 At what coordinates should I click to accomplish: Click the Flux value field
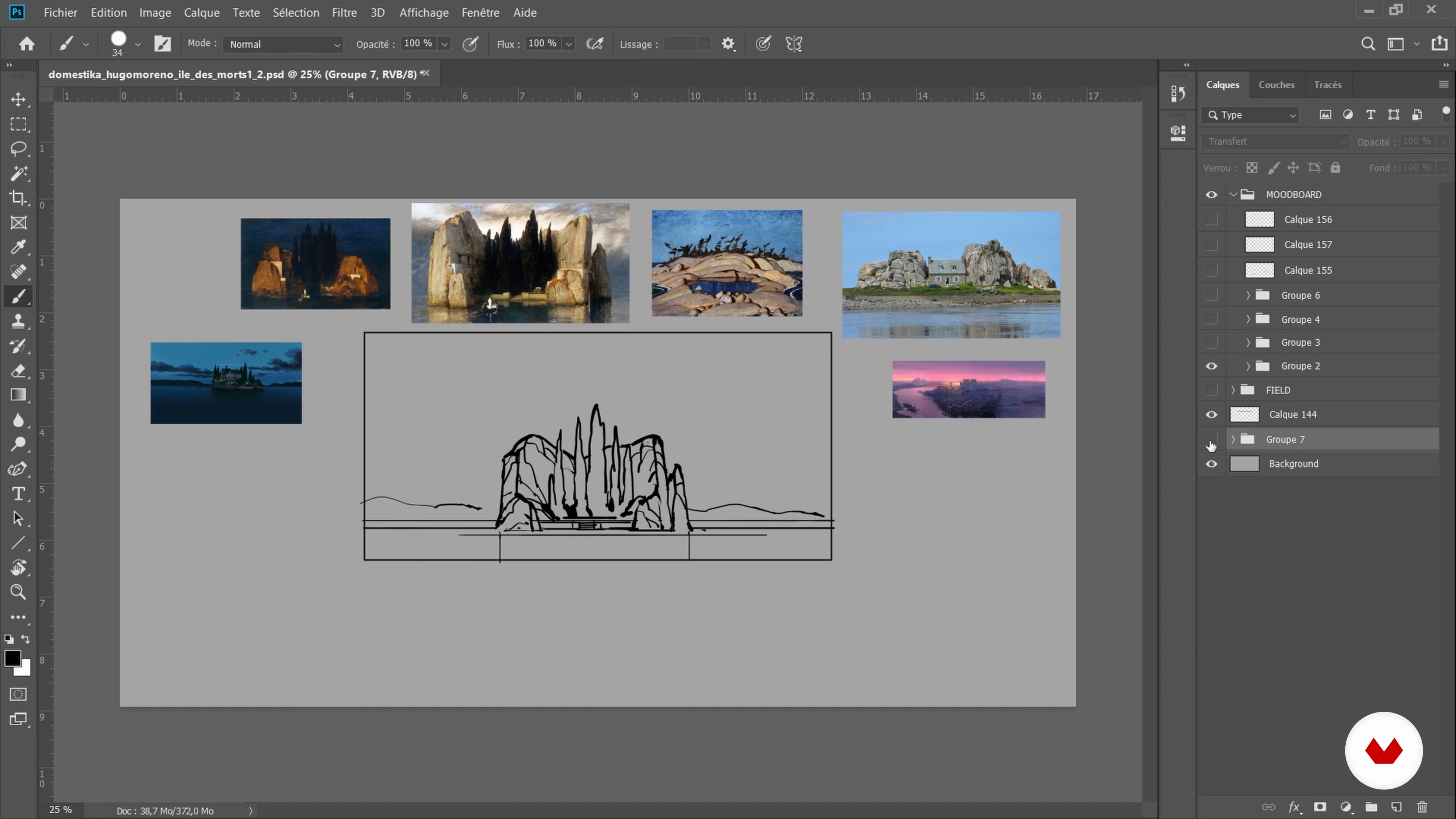click(x=543, y=44)
